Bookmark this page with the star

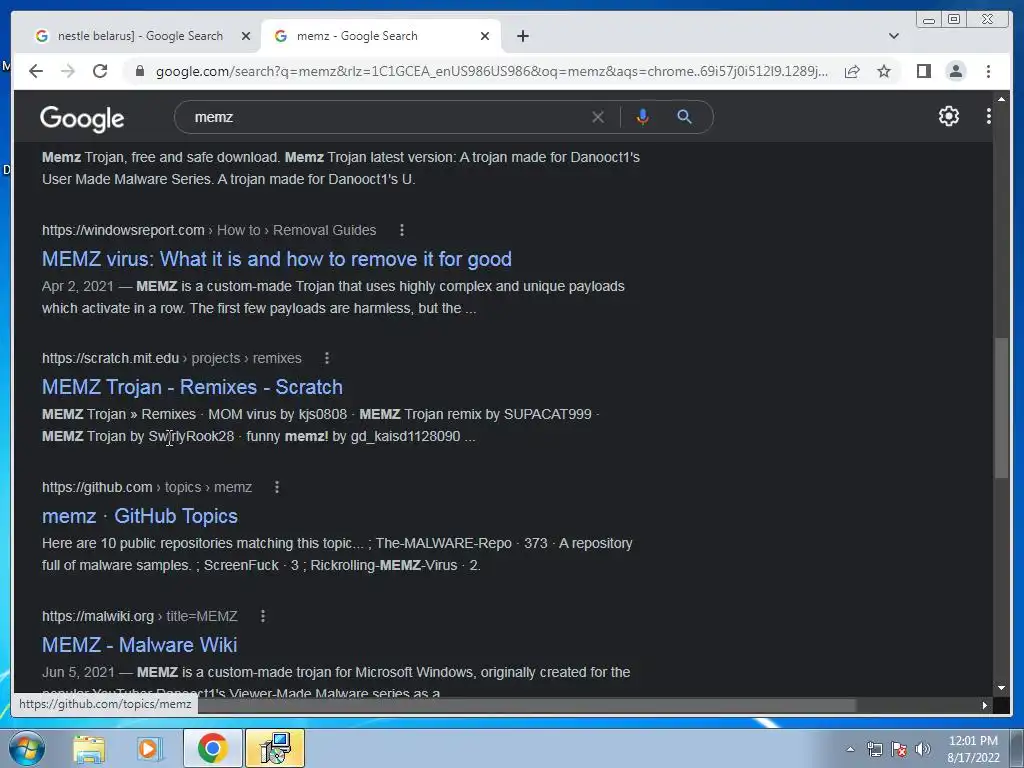(x=884, y=71)
